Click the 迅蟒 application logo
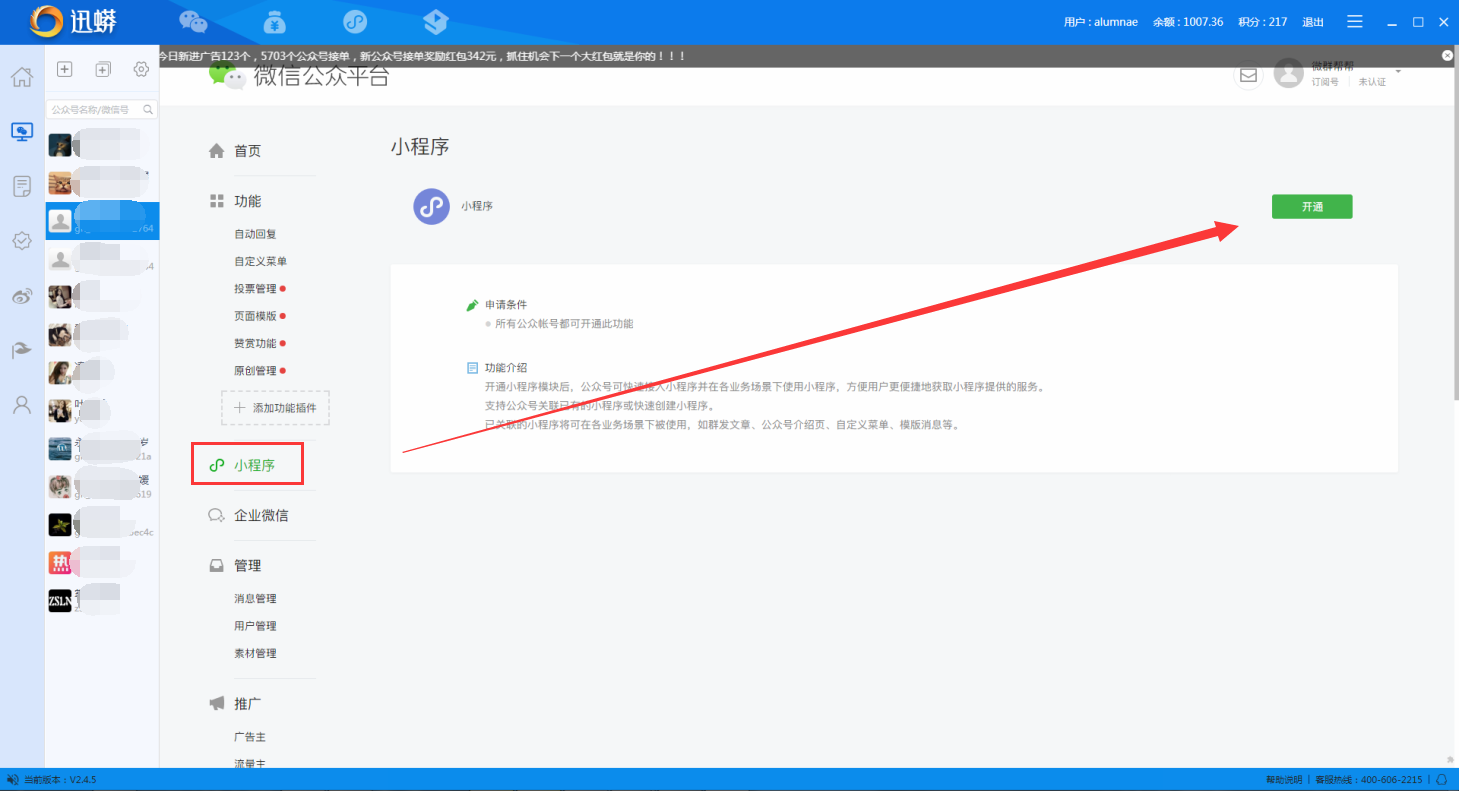Image resolution: width=1459 pixels, height=791 pixels. pyautogui.click(x=74, y=21)
